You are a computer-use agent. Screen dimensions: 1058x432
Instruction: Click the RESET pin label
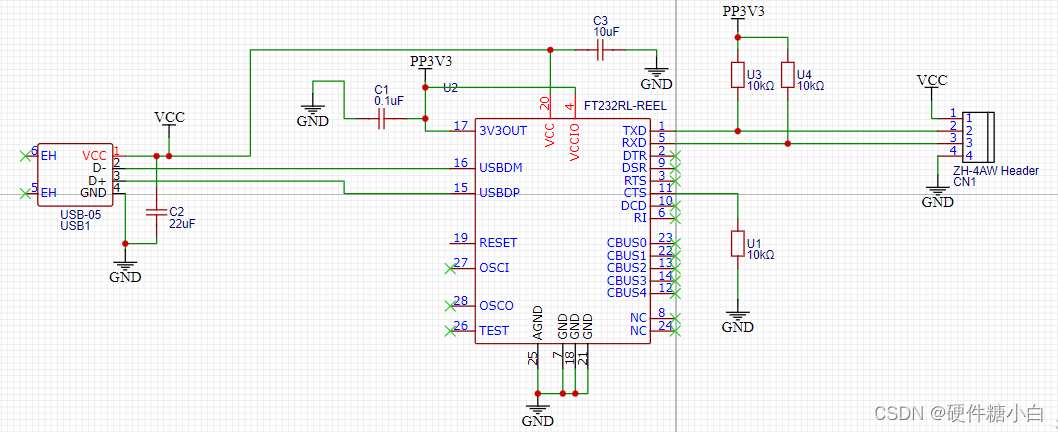[x=498, y=242]
